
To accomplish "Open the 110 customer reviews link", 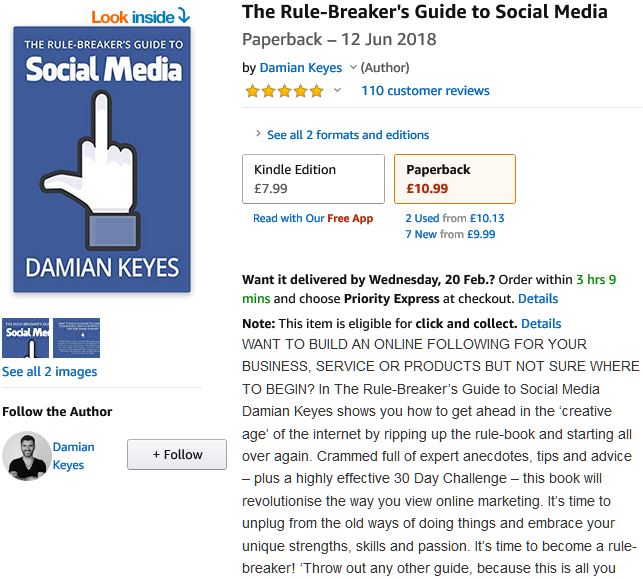I will coord(425,91).
